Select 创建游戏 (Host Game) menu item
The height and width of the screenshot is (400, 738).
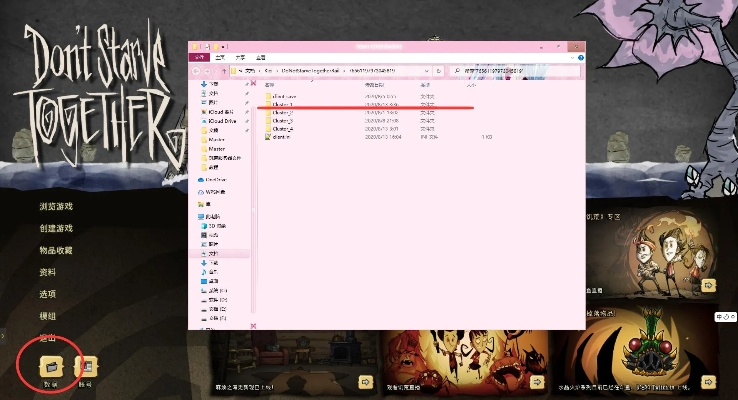[56, 228]
